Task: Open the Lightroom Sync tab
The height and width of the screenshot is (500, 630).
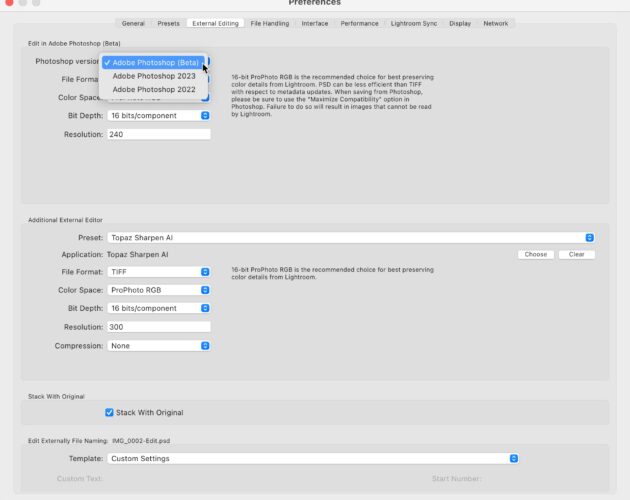Action: 414,23
